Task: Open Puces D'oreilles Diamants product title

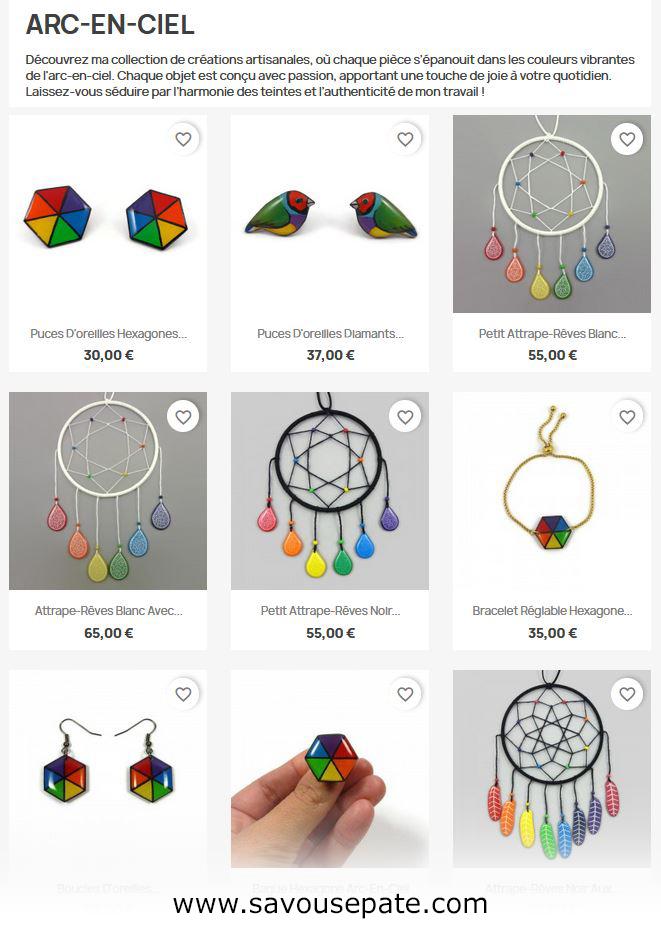Action: tap(330, 333)
